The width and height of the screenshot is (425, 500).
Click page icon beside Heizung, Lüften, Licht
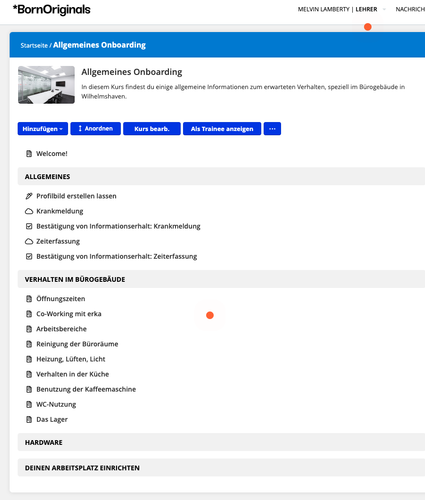[x=29, y=359]
